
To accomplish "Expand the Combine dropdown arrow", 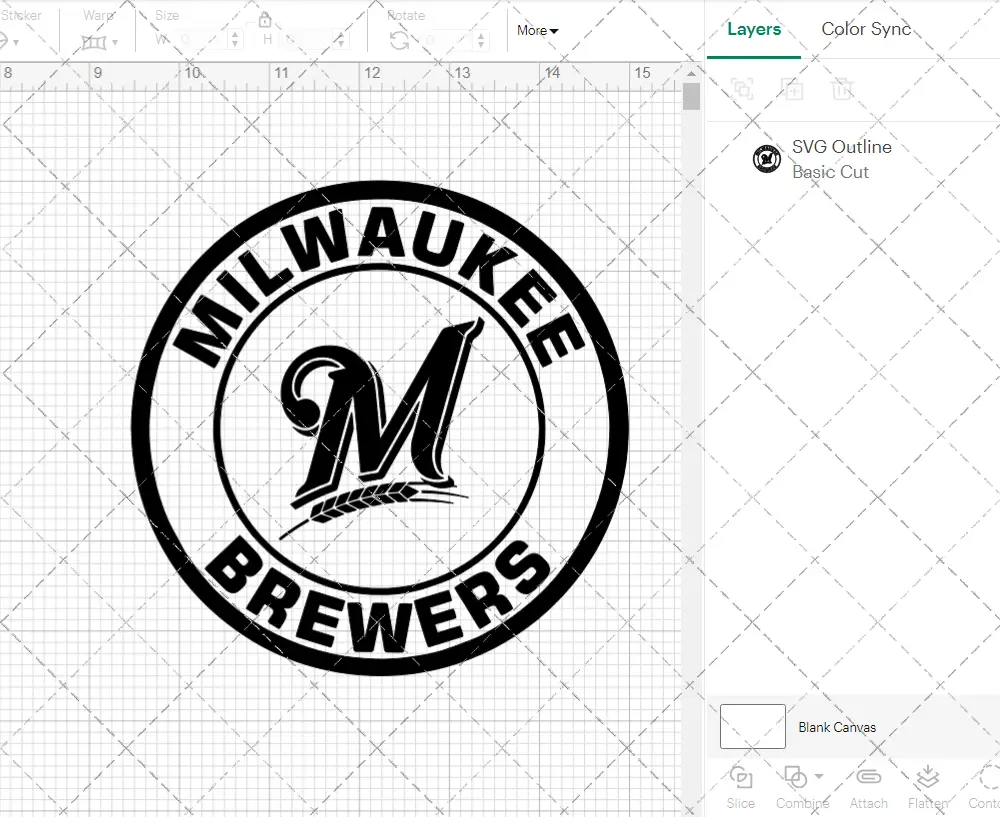I will 819,776.
